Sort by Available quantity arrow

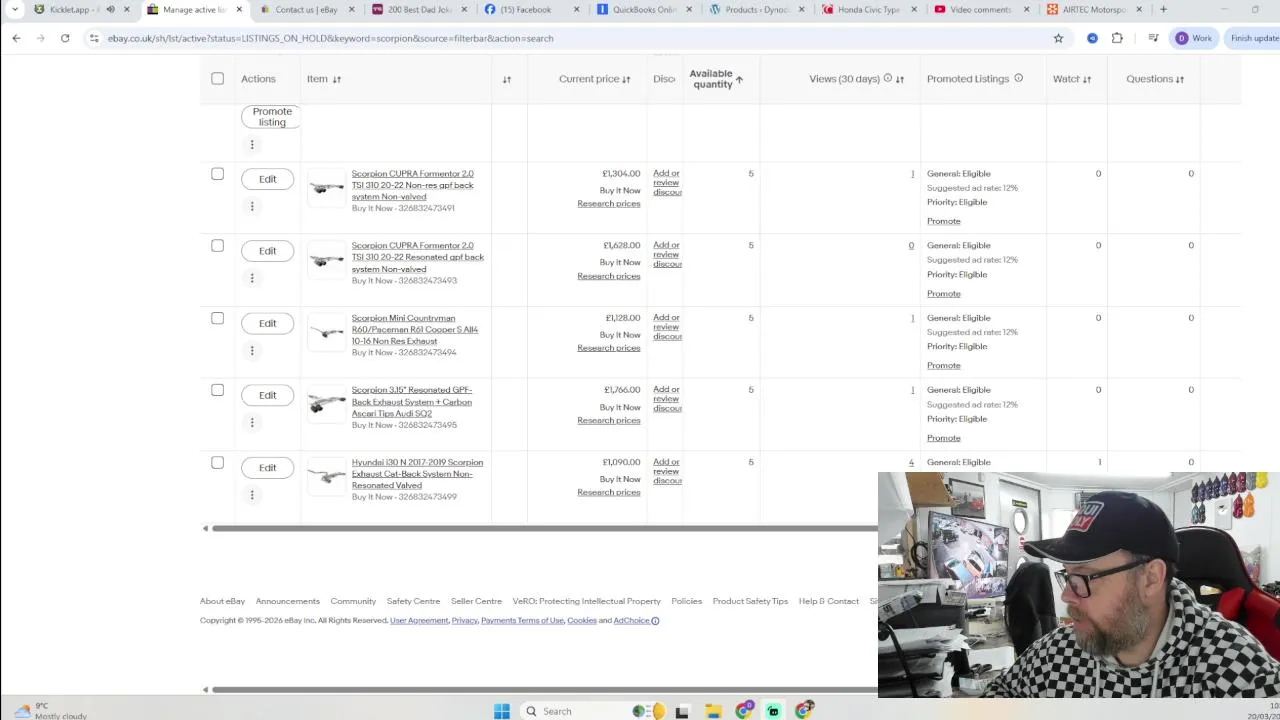coord(739,79)
